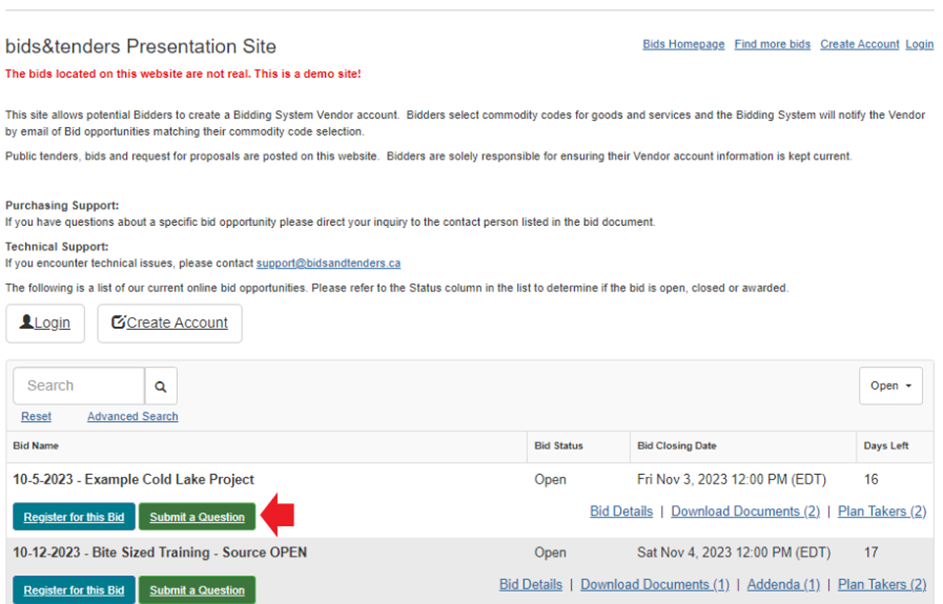Click the 16 days left value
The width and height of the screenshot is (943, 604).
[x=871, y=479]
